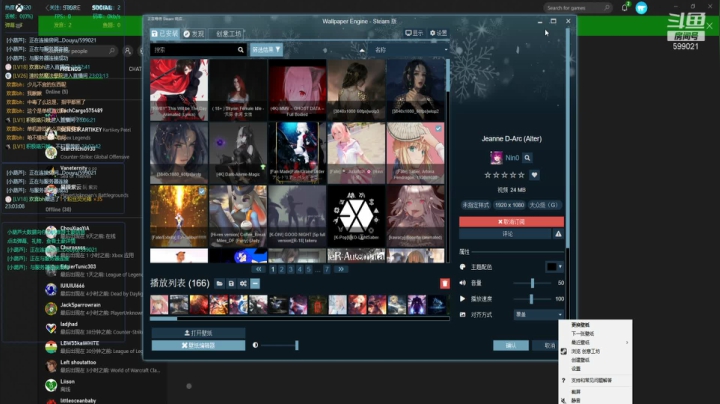
Task: Go to wallpaper page 4
Action: (x=300, y=269)
